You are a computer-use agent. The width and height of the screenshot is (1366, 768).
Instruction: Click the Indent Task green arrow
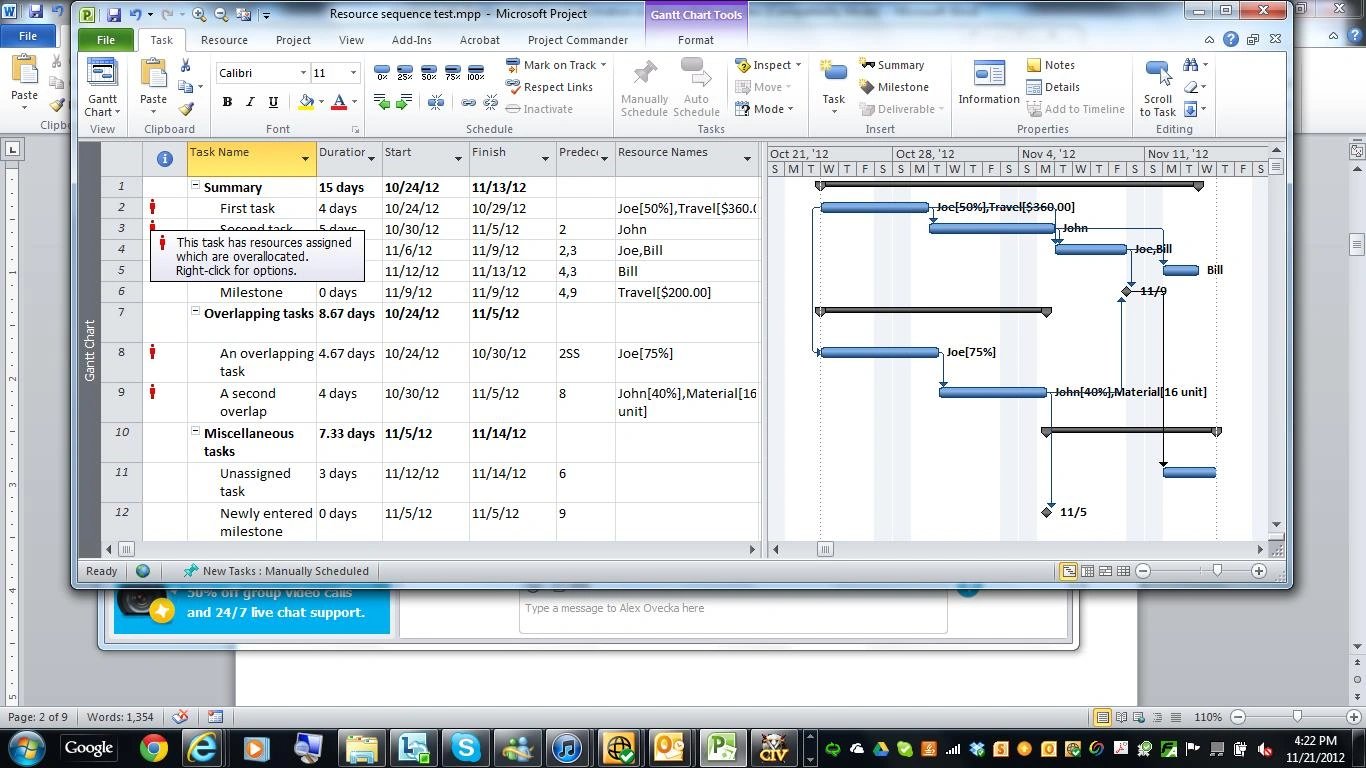(404, 102)
